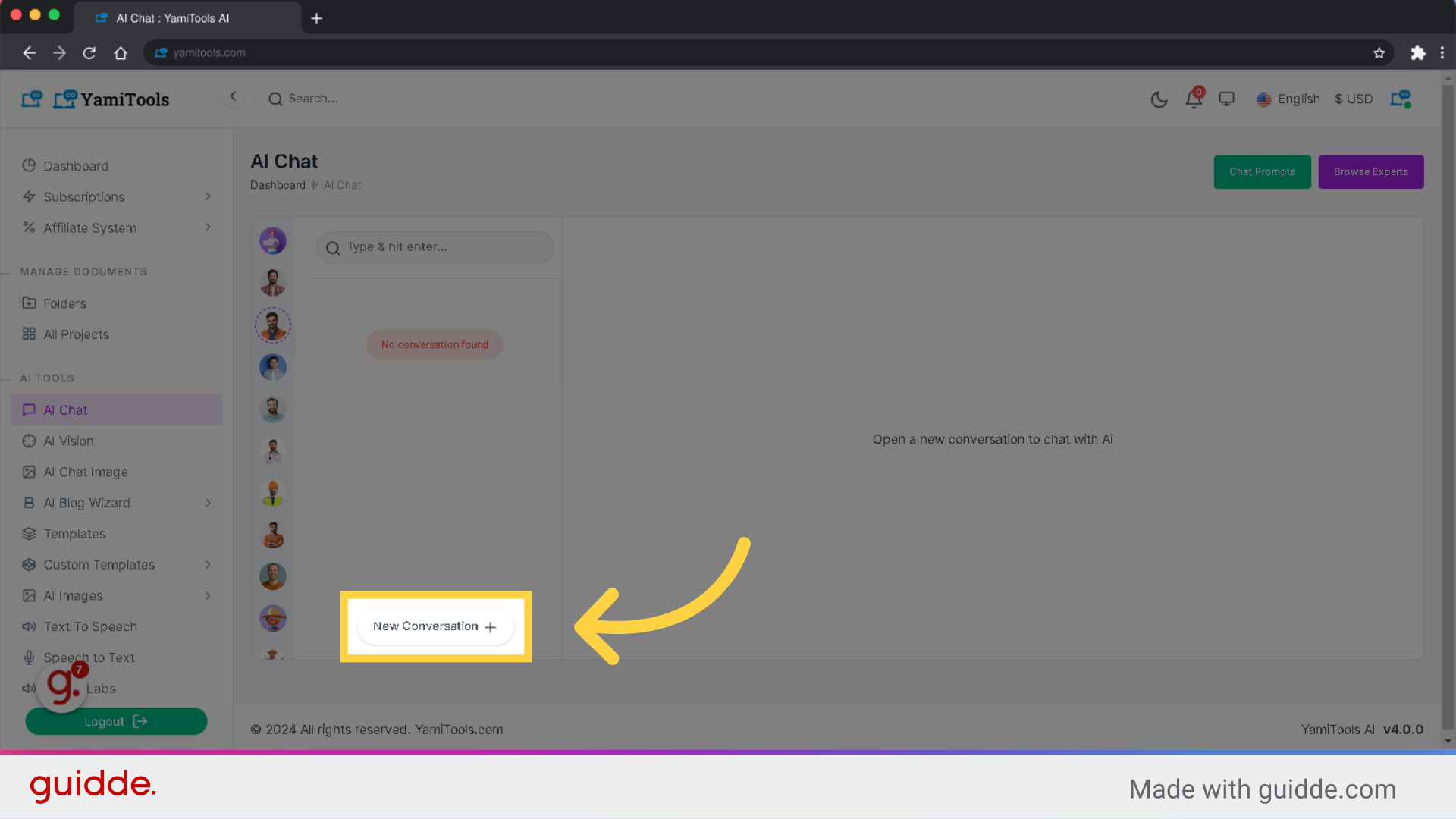Click first AI expert avatar thumbnail
Image resolution: width=1456 pixels, height=819 pixels.
[272, 240]
